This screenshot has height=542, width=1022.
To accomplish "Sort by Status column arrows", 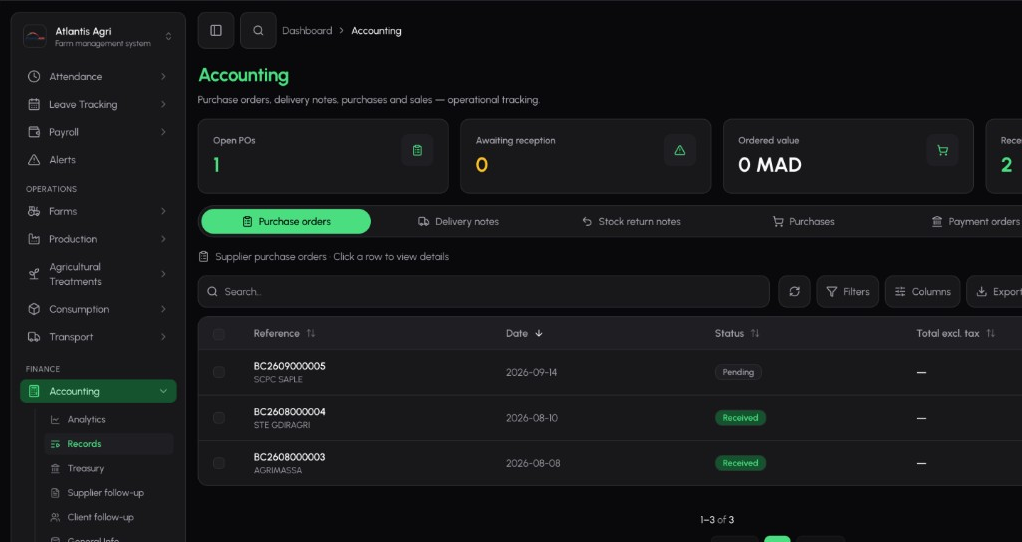I will 755,334.
